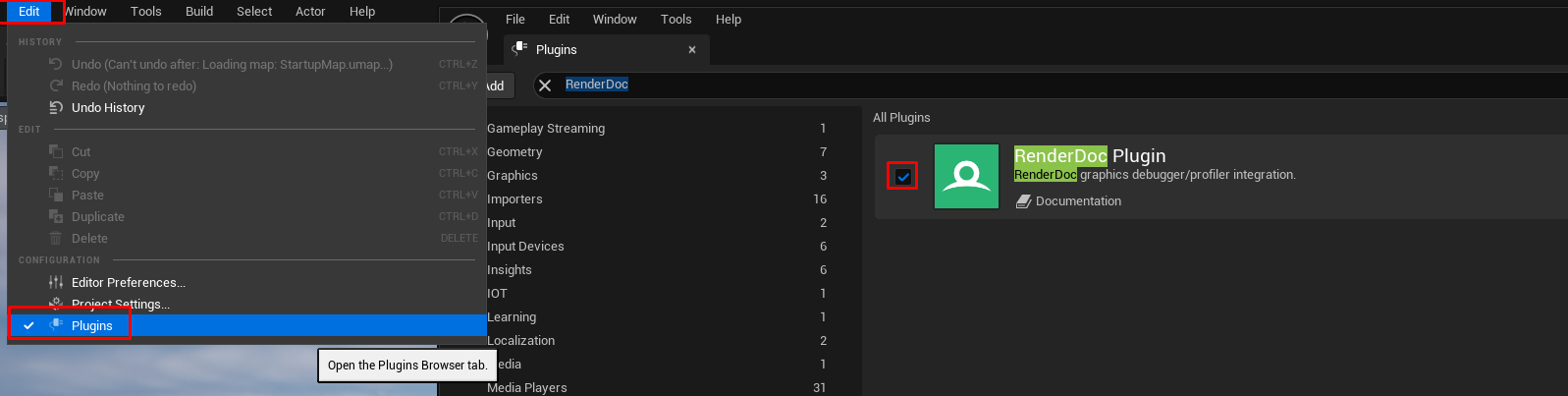
Task: Select All Plugins heading
Action: (901, 118)
